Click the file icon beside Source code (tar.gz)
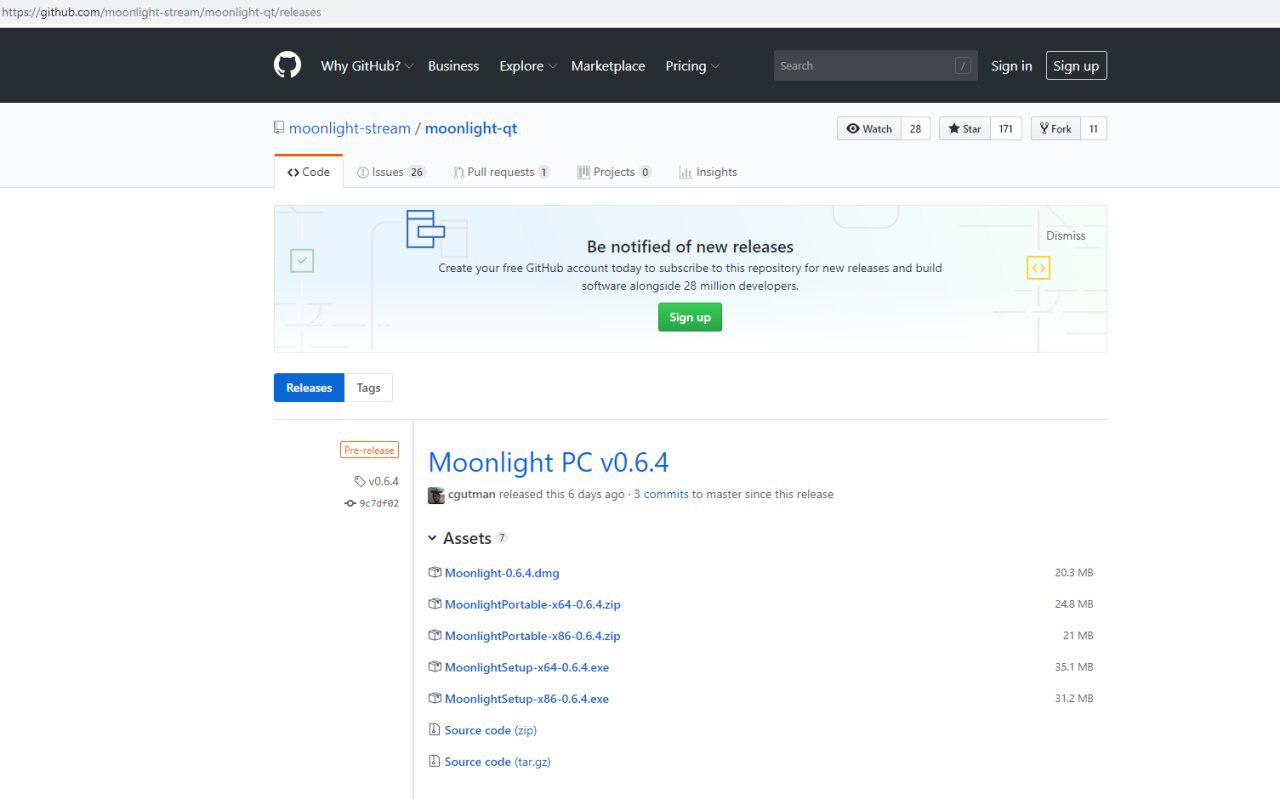The width and height of the screenshot is (1280, 799). pos(434,761)
